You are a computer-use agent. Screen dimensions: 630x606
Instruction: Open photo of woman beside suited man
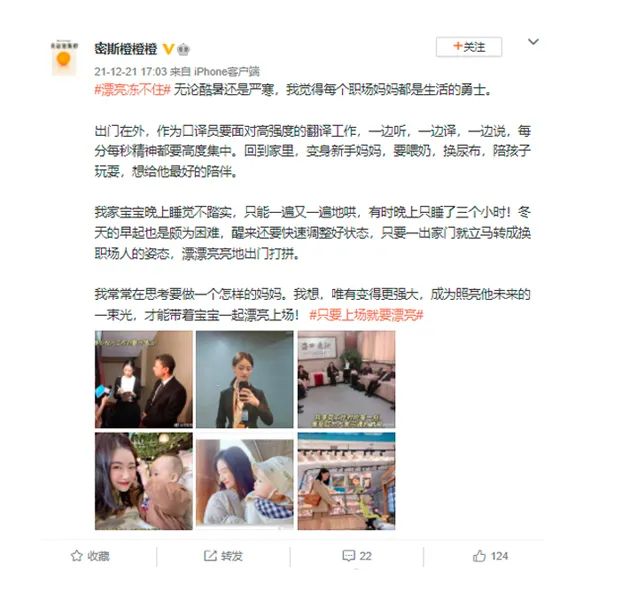click(144, 379)
